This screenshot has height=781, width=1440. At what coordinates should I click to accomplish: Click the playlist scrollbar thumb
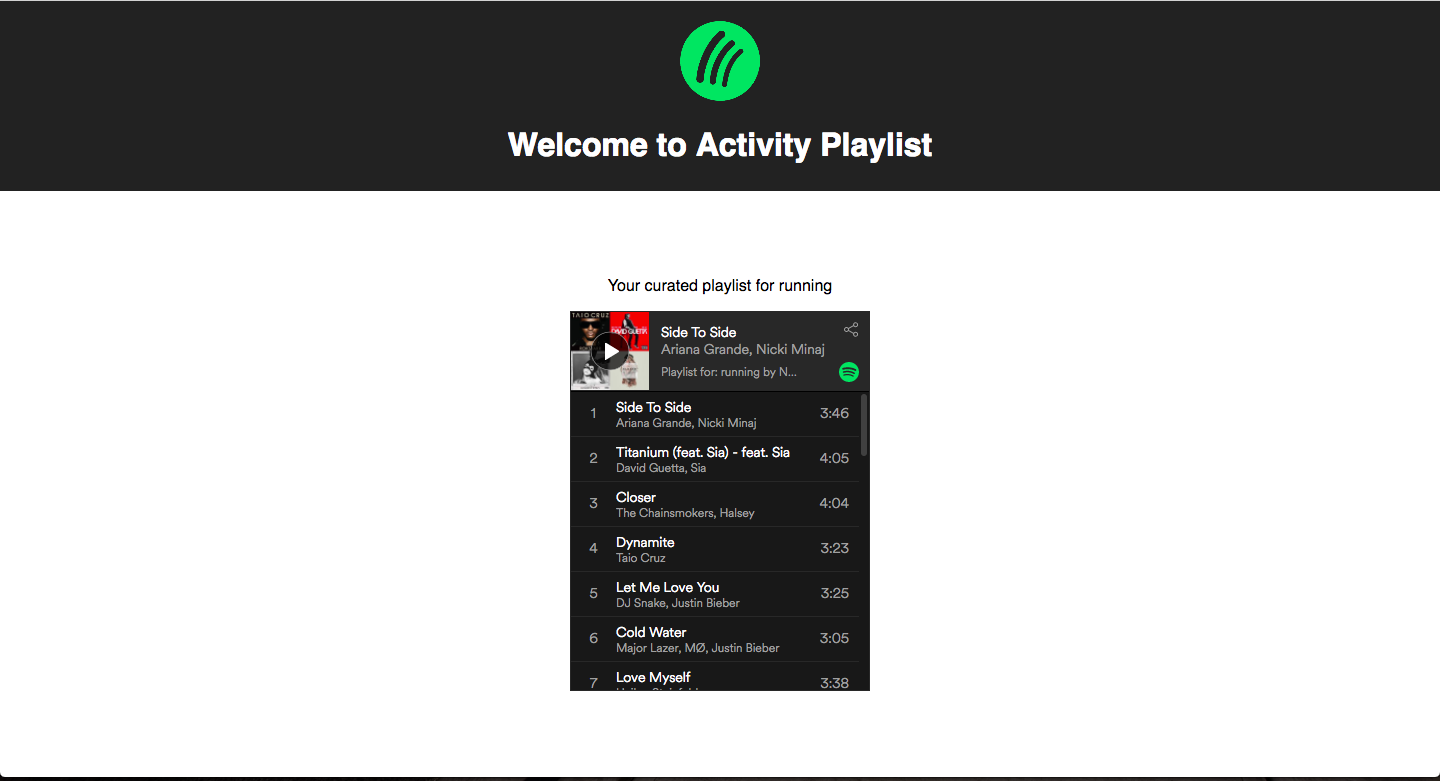click(864, 425)
